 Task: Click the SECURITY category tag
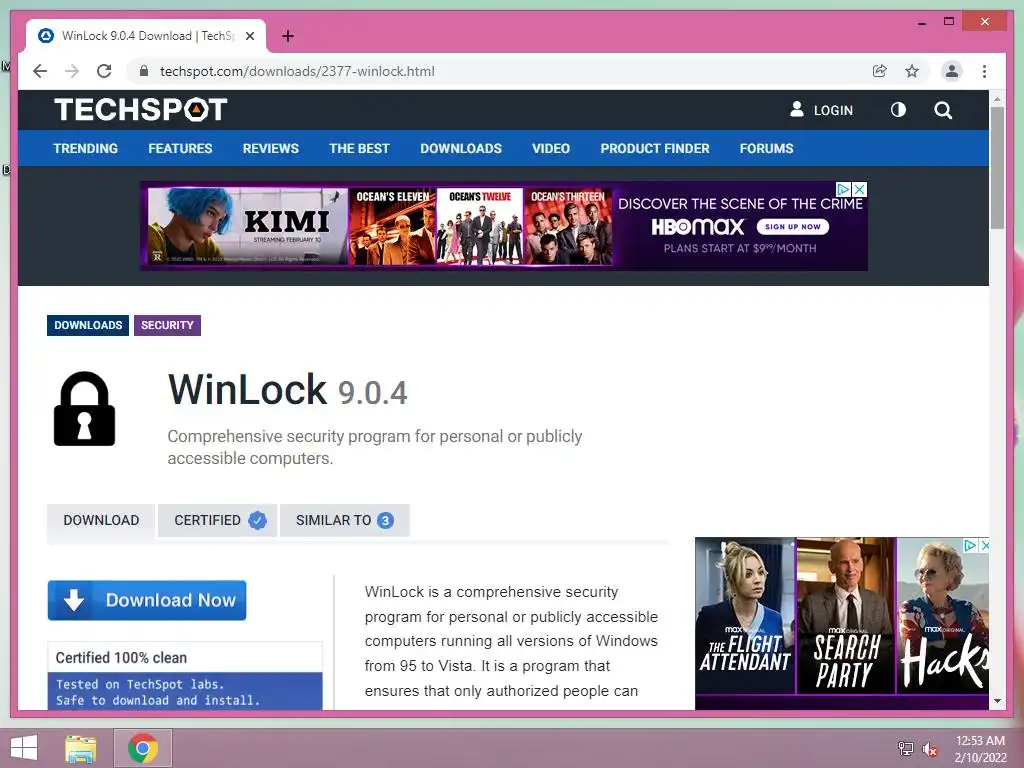[167, 325]
